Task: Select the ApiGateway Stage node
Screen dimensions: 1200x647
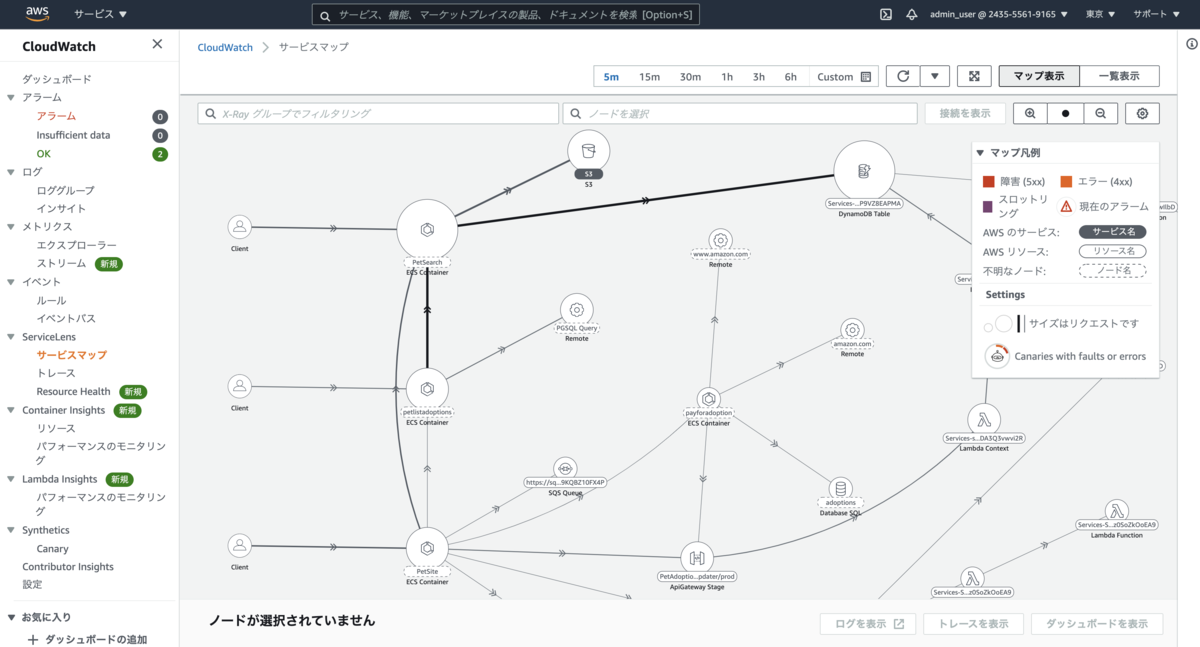Action: click(x=697, y=558)
